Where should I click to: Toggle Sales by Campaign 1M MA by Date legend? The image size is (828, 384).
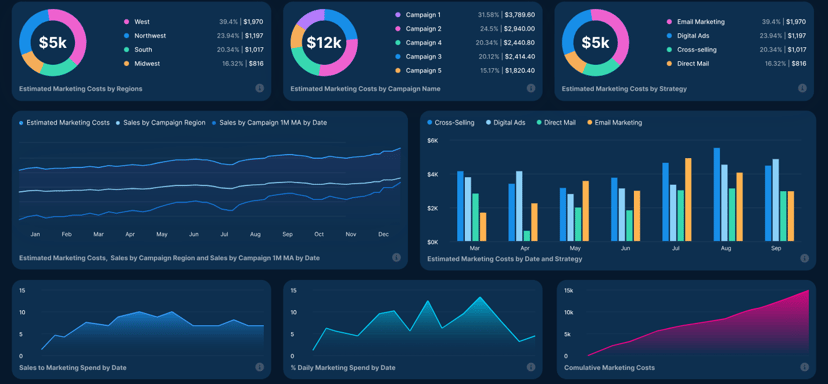pyautogui.click(x=269, y=123)
